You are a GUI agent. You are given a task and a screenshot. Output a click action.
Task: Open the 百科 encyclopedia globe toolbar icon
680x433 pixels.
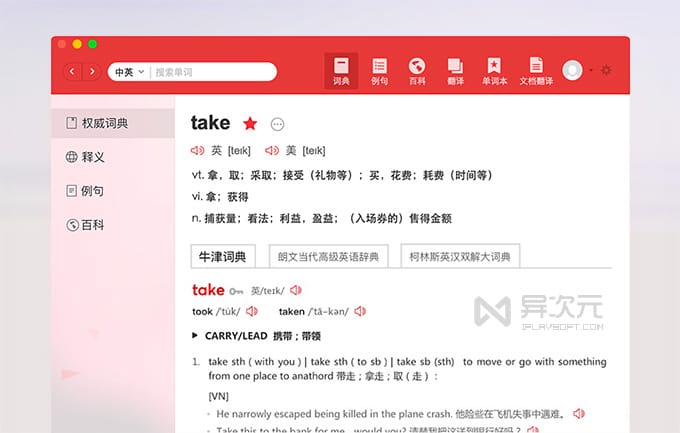coord(417,71)
